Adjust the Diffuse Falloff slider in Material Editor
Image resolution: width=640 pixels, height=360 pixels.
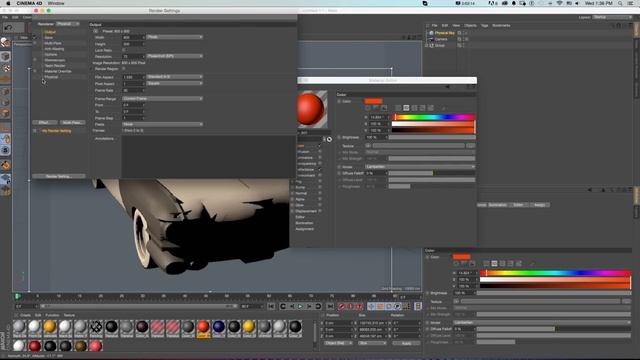(x=432, y=173)
